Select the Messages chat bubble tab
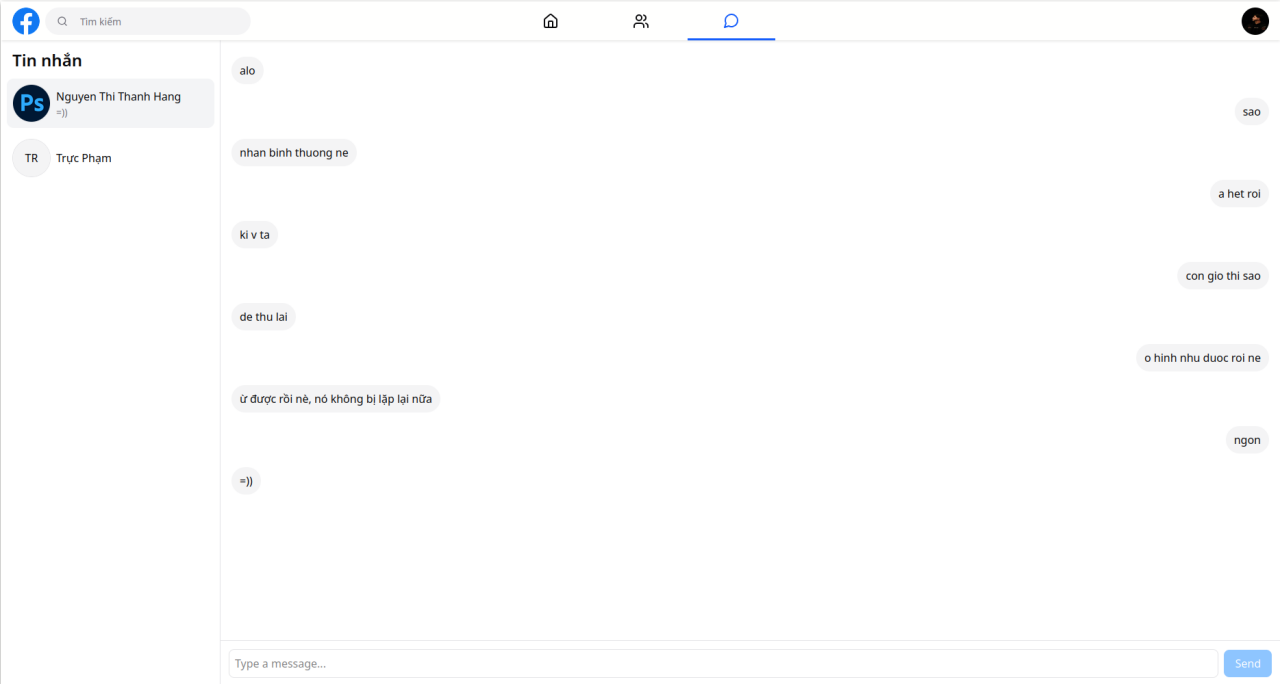1280x684 pixels. coord(731,21)
